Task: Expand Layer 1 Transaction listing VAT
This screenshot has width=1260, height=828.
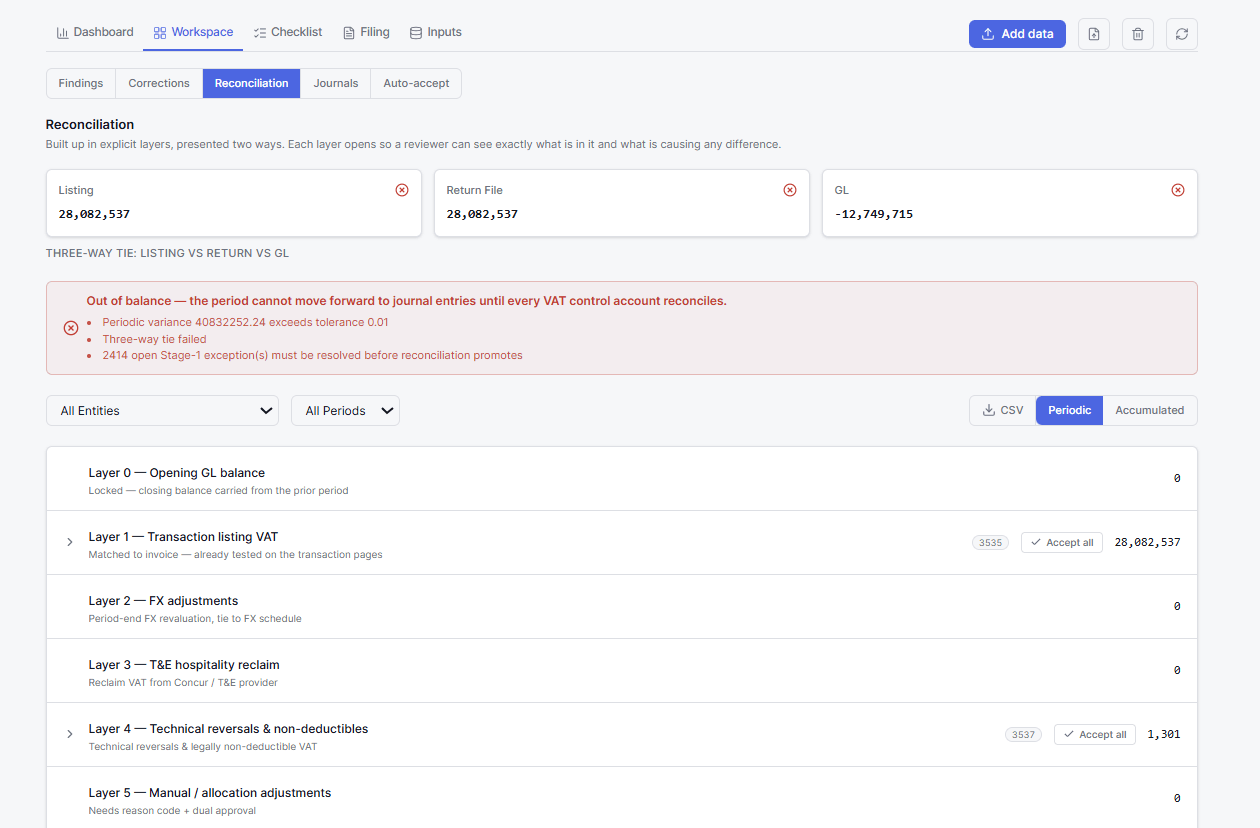Action: [x=70, y=542]
